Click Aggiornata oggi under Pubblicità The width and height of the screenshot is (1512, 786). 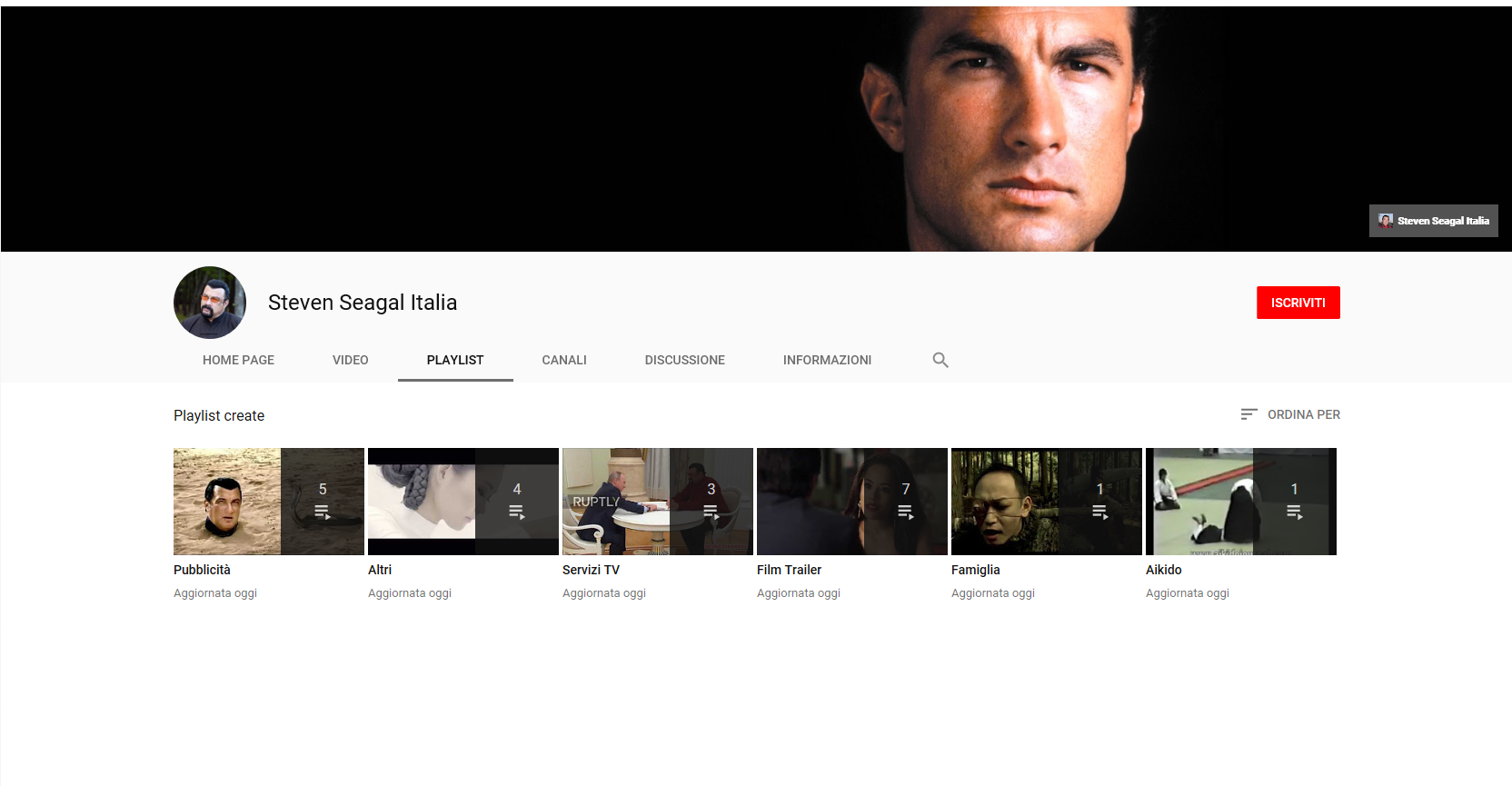pos(215,593)
